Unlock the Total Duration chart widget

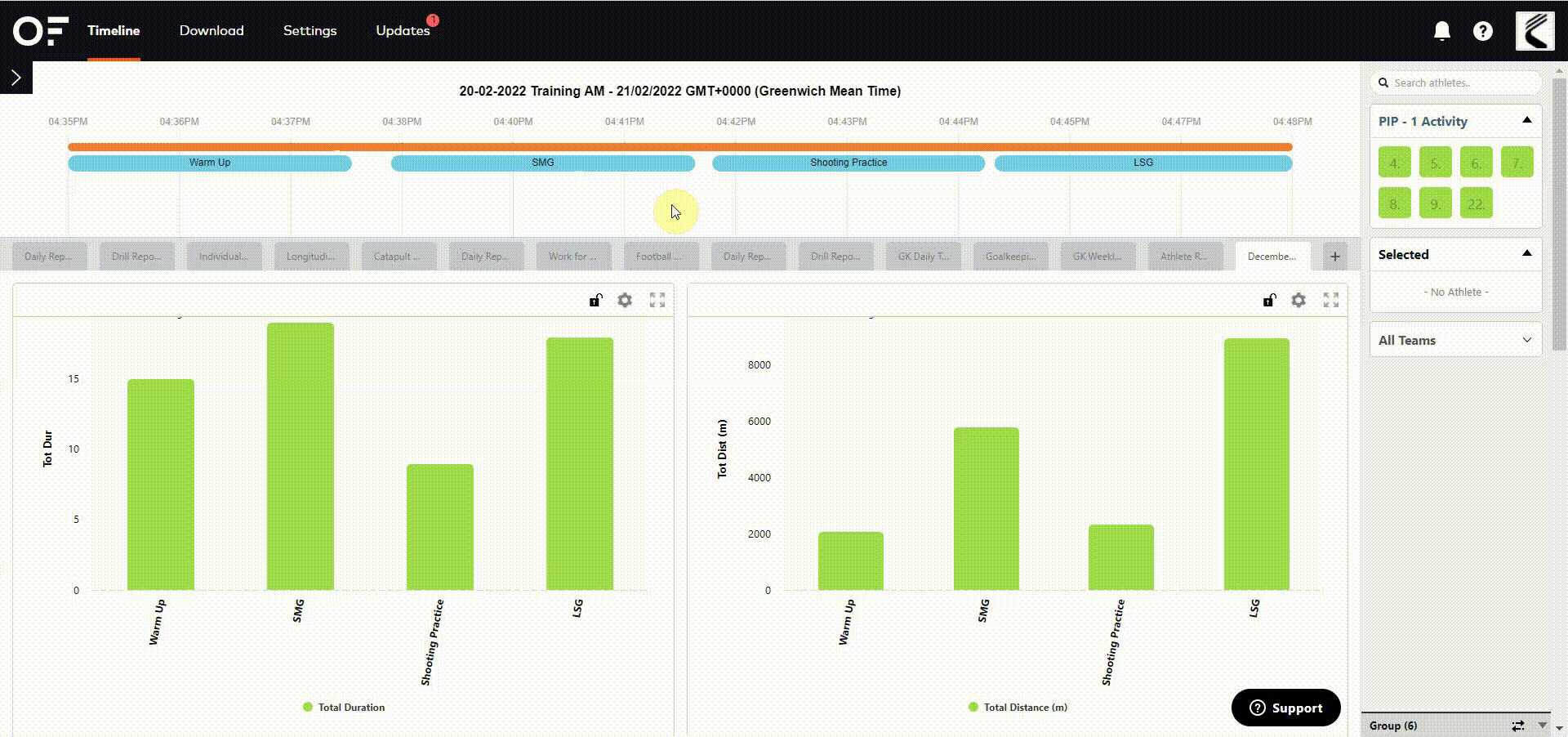(x=596, y=300)
